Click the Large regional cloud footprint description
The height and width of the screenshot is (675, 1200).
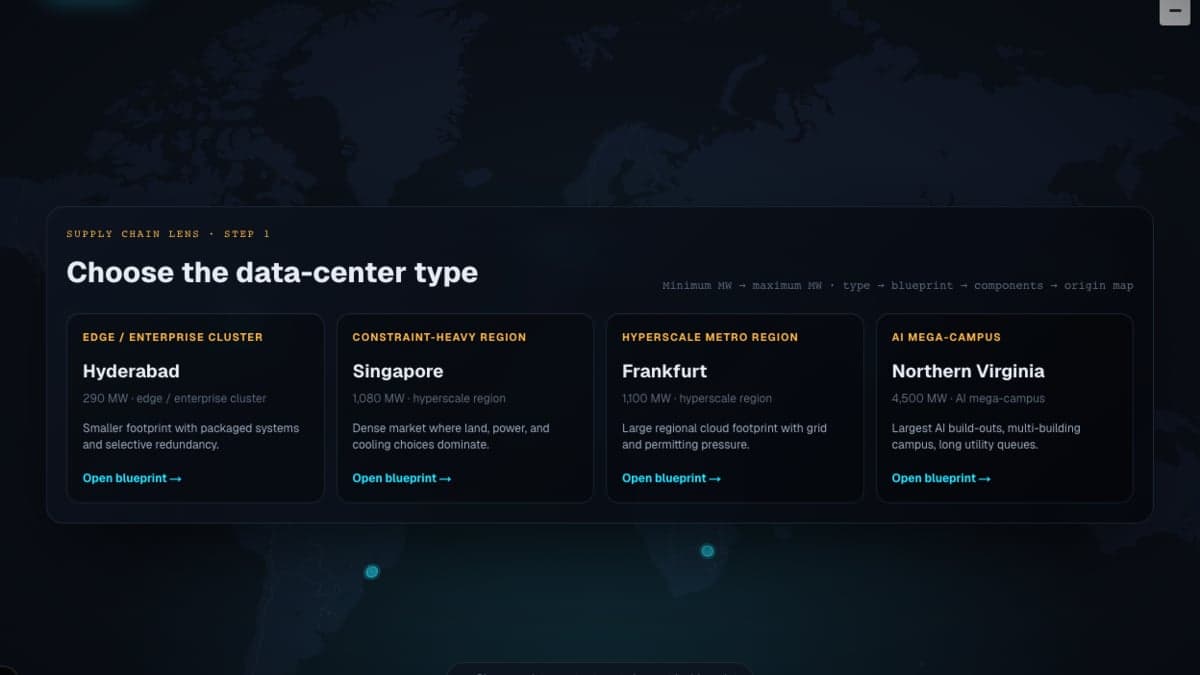pyautogui.click(x=724, y=436)
